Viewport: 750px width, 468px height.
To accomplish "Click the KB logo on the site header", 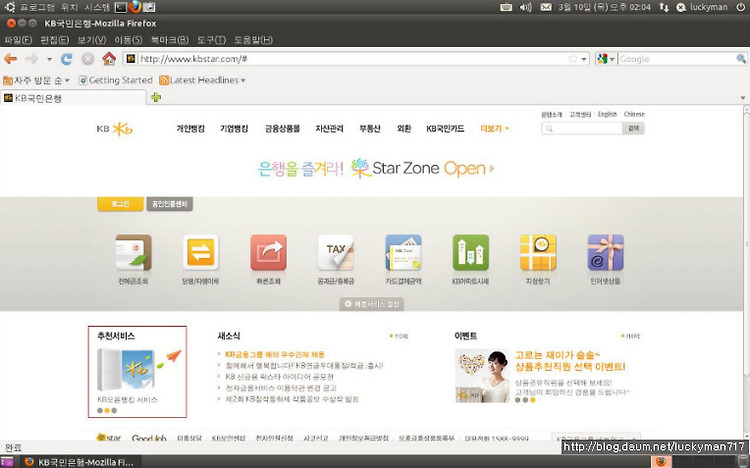I will click(114, 129).
